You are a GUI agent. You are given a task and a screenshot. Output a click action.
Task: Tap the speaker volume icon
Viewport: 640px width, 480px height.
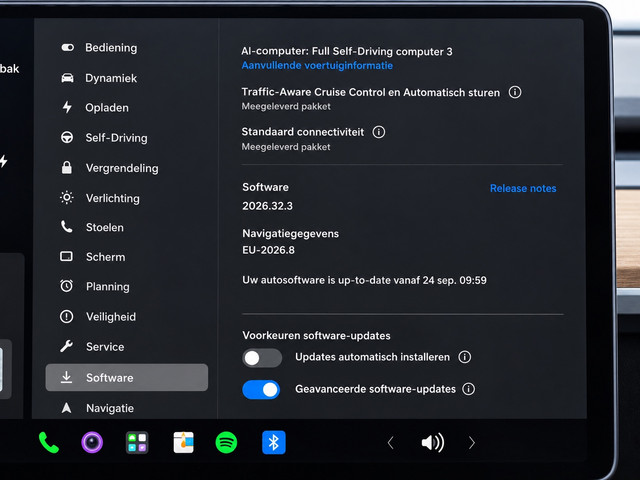click(433, 442)
